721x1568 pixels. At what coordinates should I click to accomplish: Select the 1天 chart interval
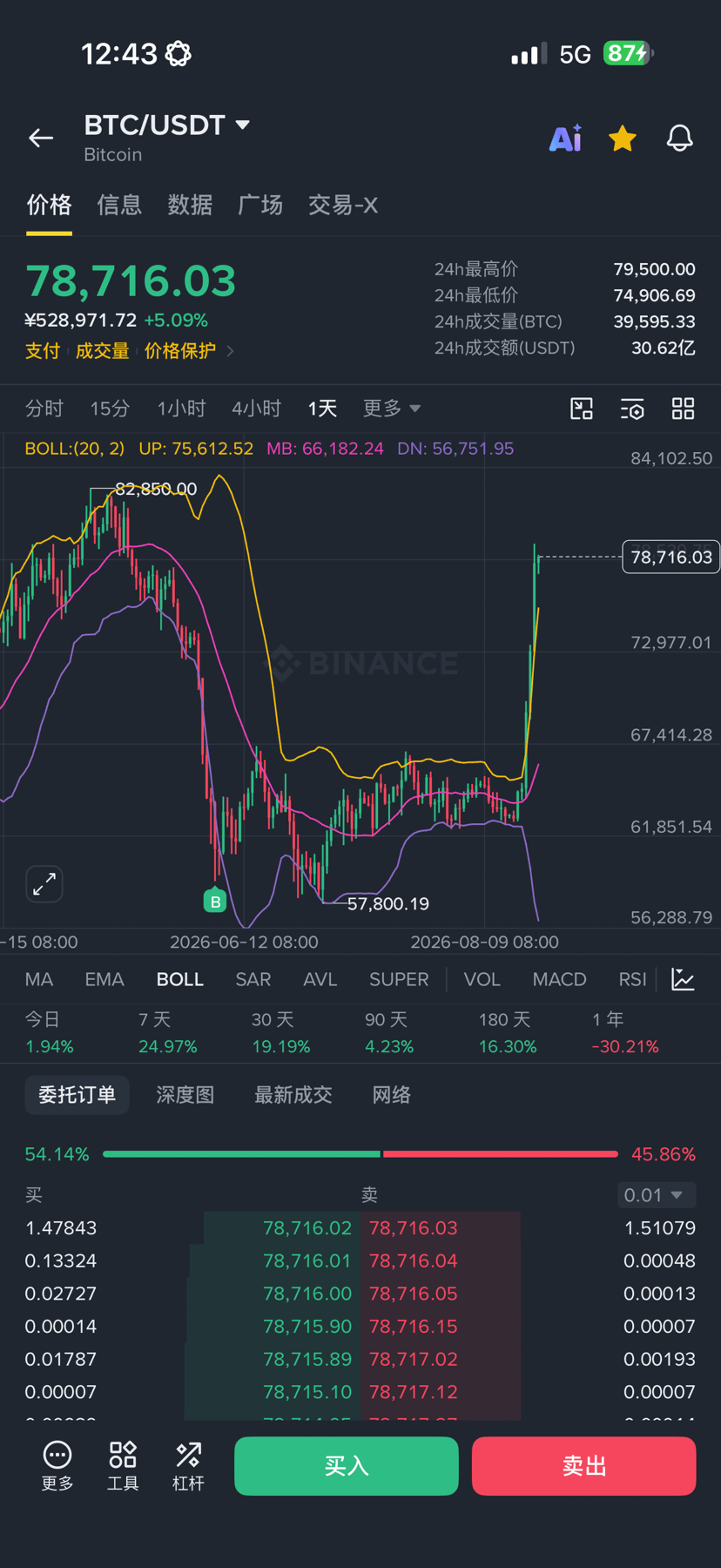322,409
